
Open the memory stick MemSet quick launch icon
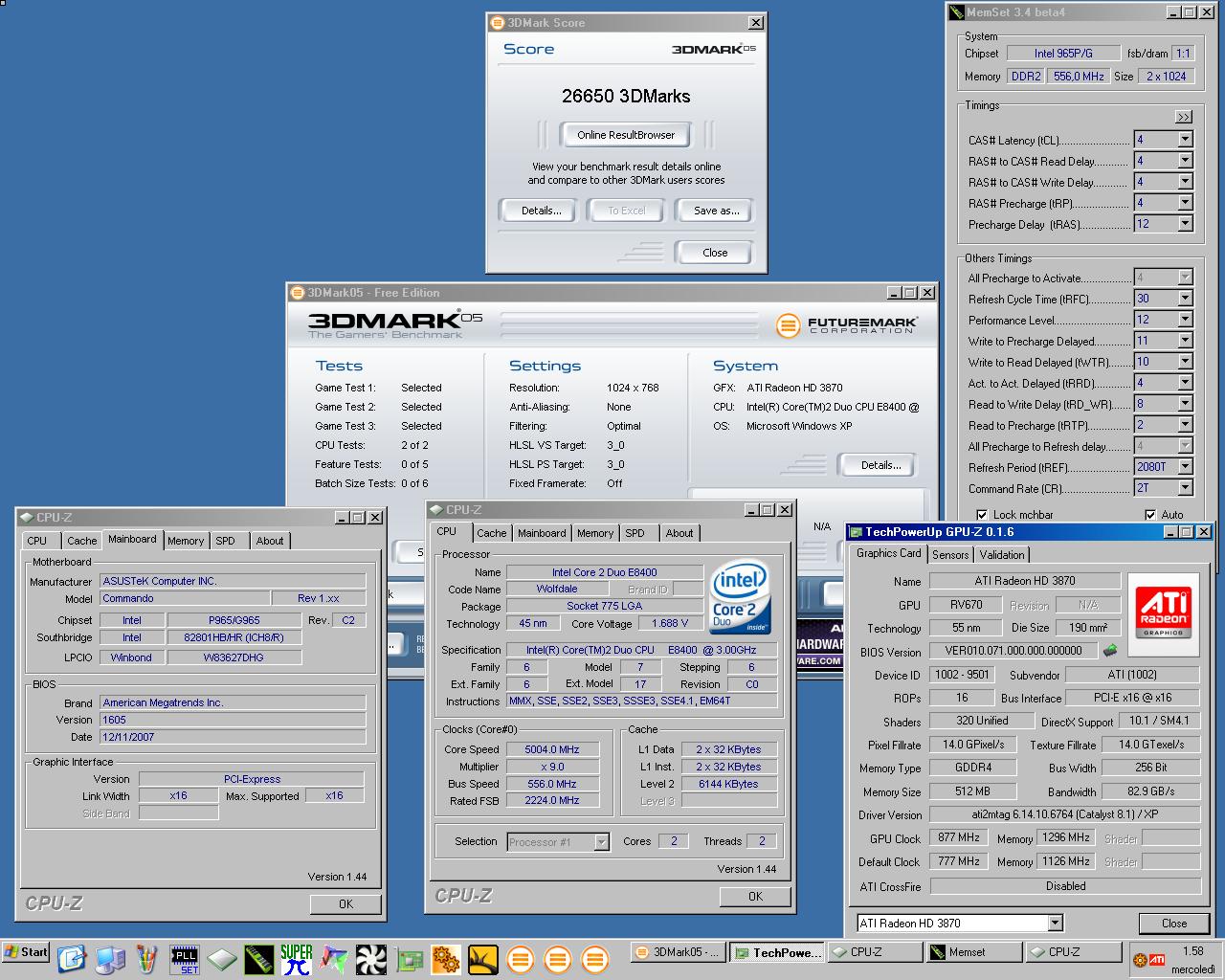pyautogui.click(x=259, y=959)
